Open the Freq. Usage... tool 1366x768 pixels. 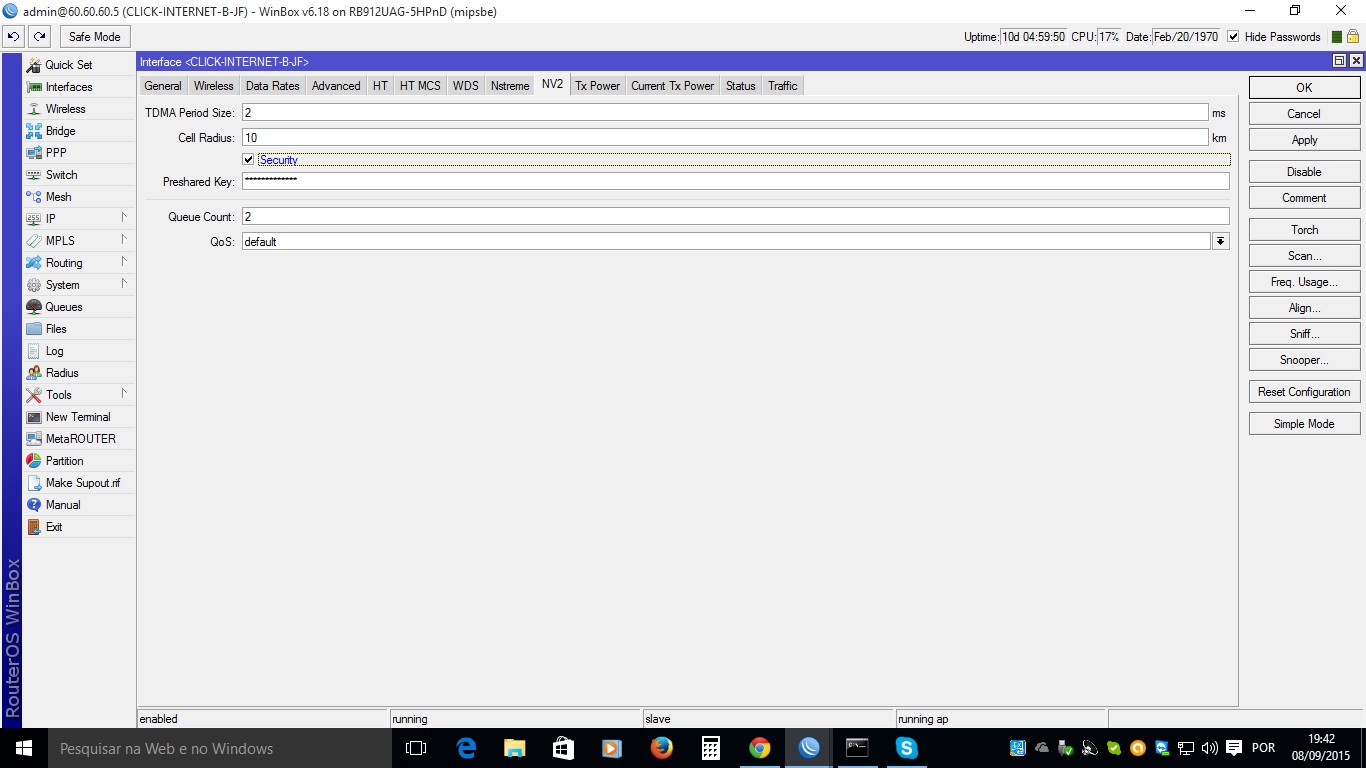click(x=1304, y=282)
